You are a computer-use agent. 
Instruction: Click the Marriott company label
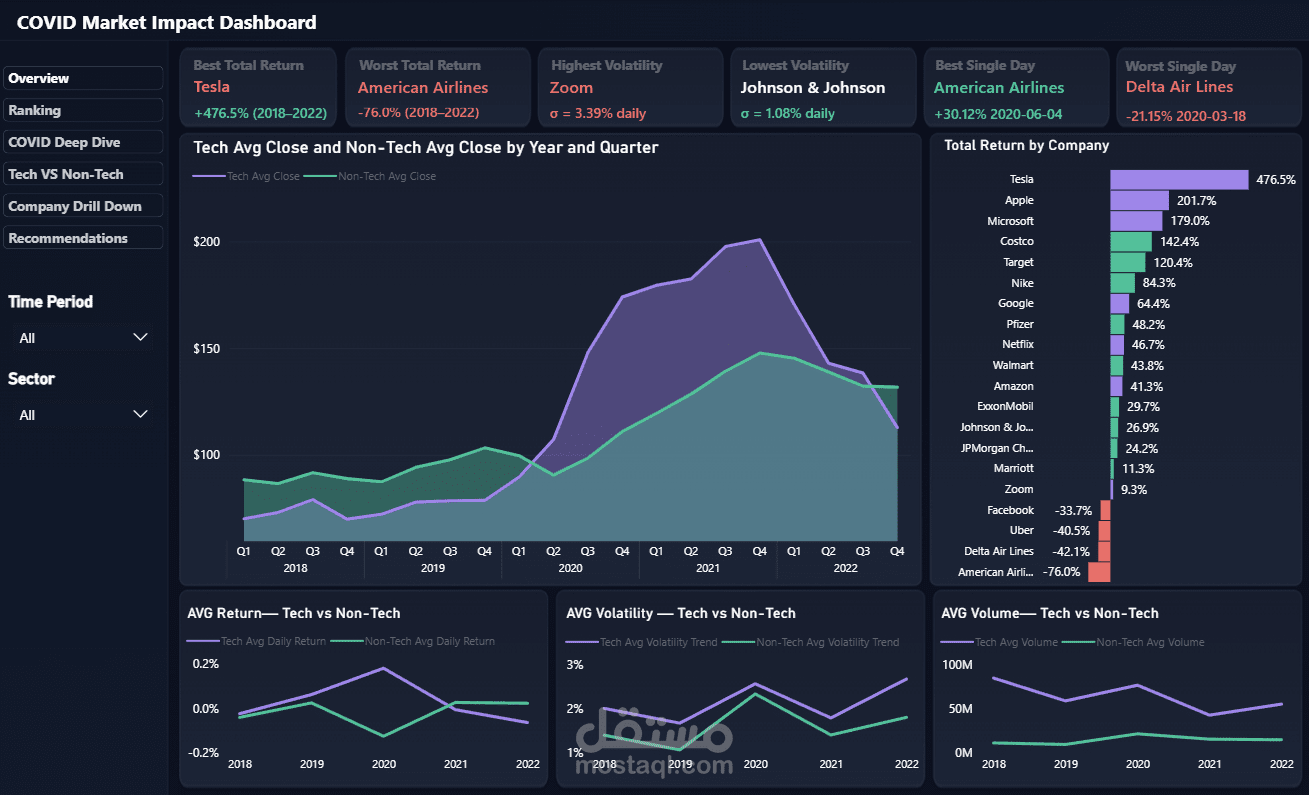pos(1013,468)
